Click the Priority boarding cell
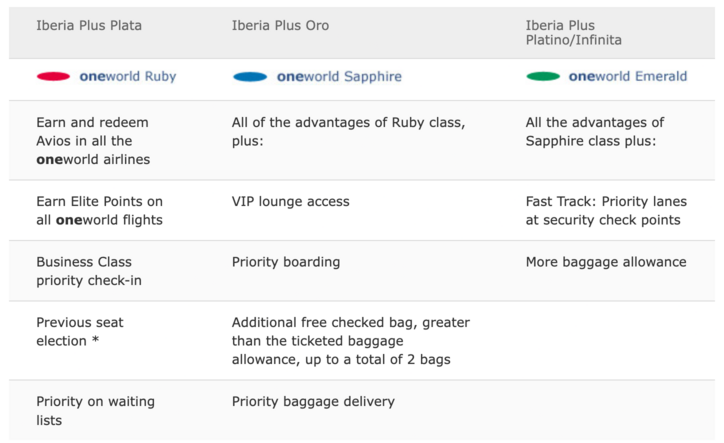The width and height of the screenshot is (724, 443). [286, 262]
